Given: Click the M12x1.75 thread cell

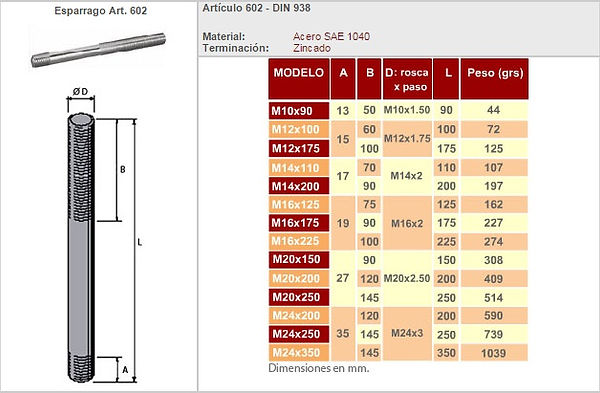Looking at the screenshot, I should coord(407,139).
